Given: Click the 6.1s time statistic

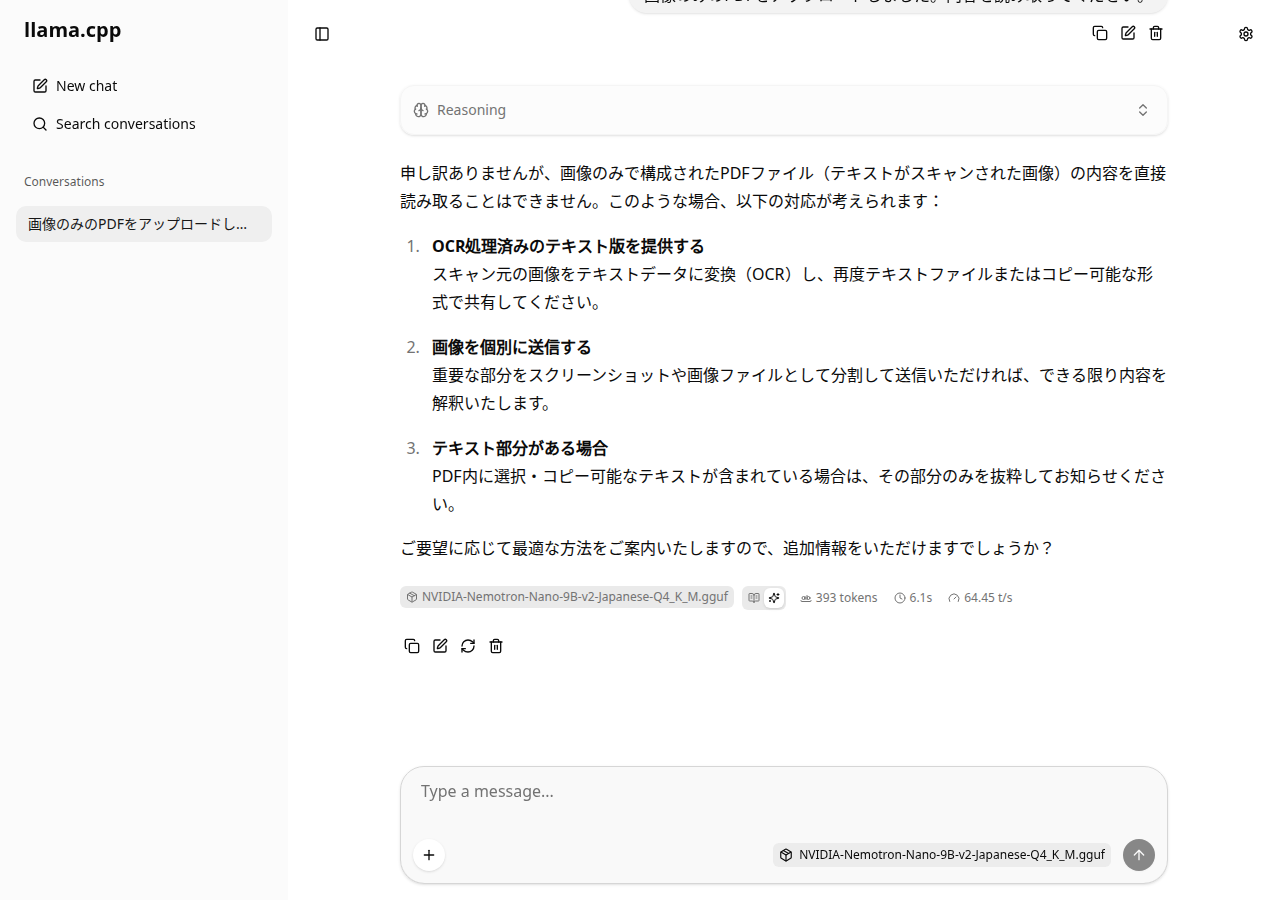Looking at the screenshot, I should tap(913, 598).
